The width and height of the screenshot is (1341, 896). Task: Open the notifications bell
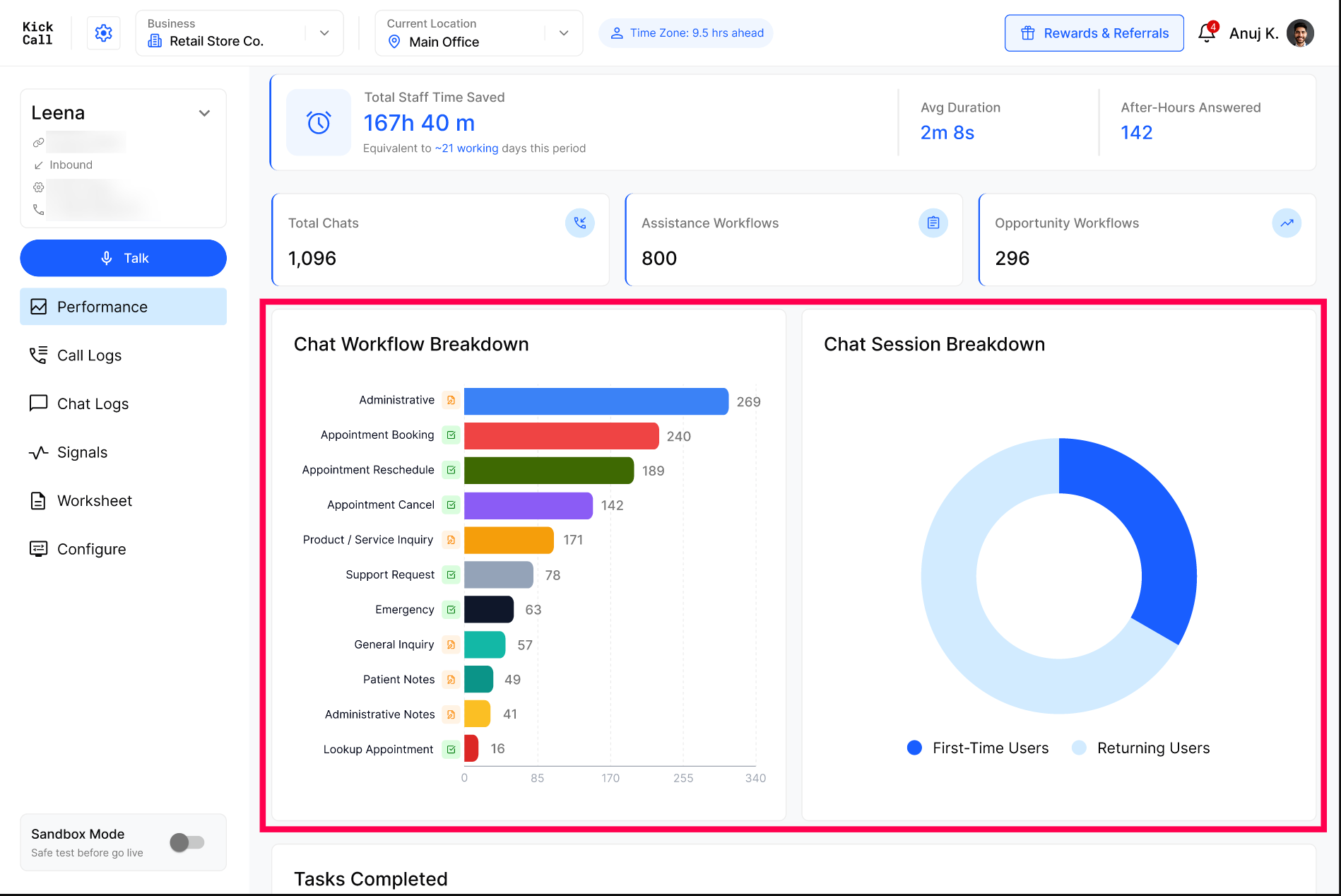tap(1207, 33)
